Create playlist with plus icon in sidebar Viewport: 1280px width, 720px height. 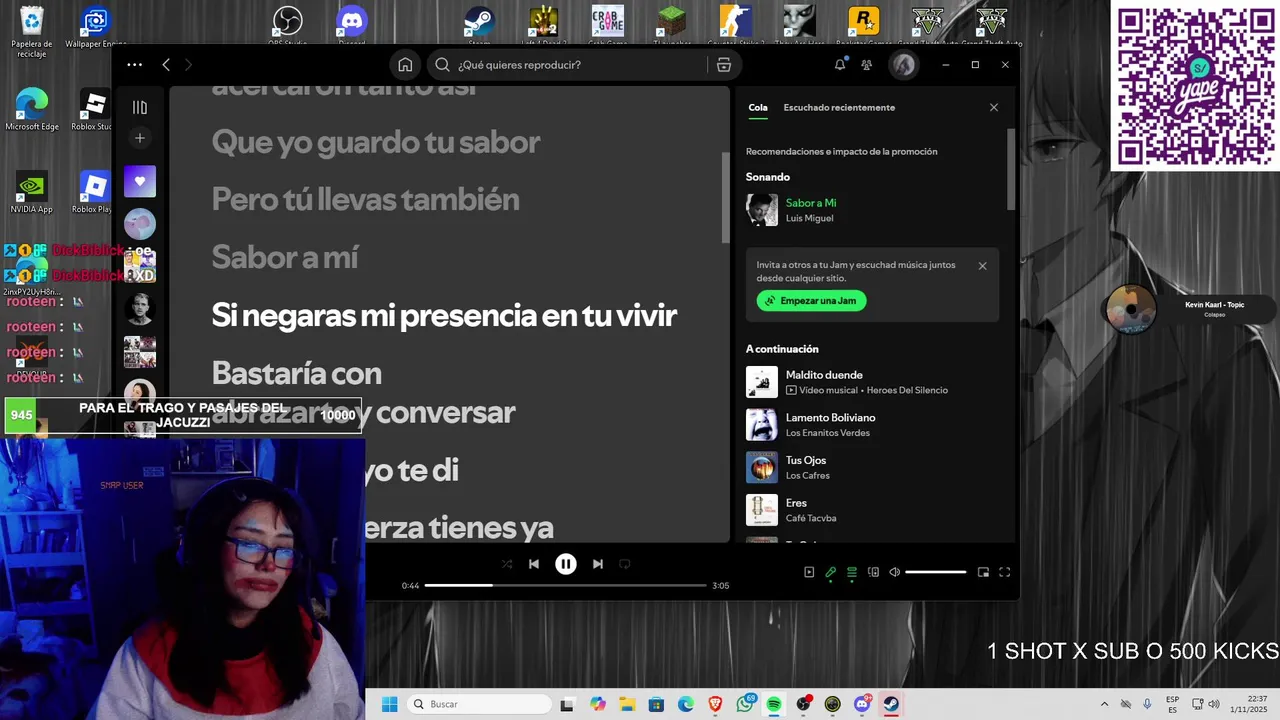[x=140, y=138]
